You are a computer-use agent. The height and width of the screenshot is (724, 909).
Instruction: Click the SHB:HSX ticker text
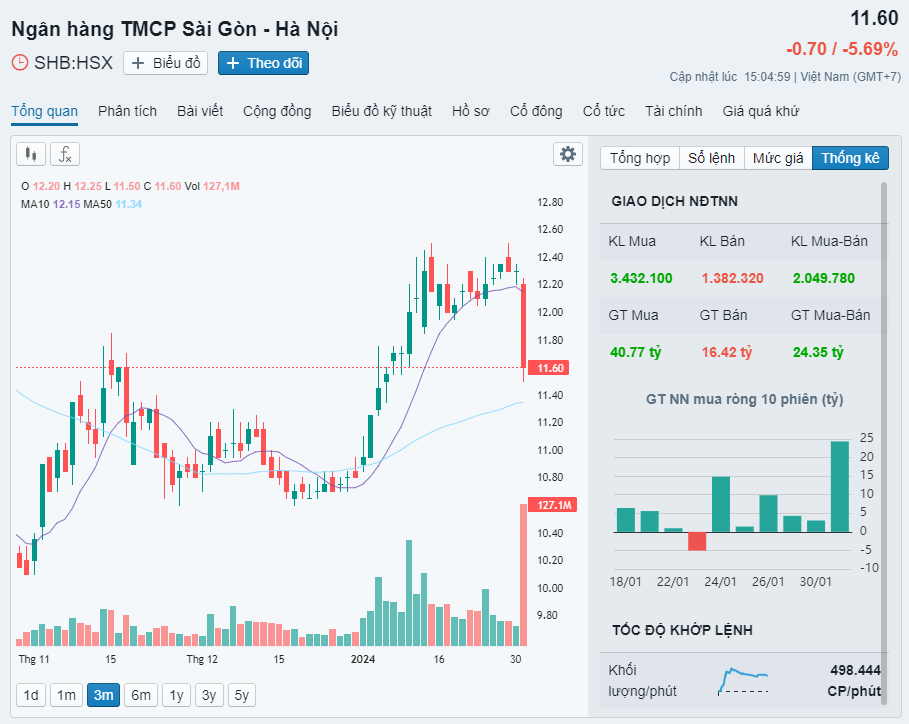73,63
